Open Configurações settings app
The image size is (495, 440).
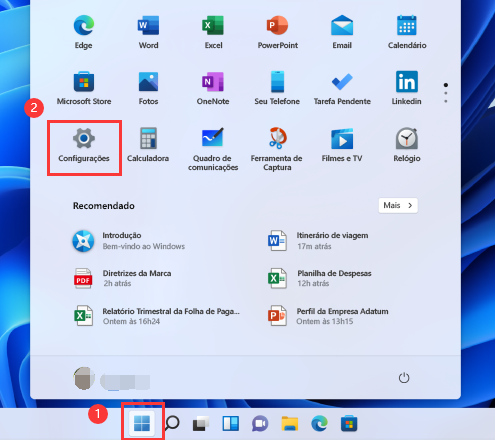(x=84, y=146)
